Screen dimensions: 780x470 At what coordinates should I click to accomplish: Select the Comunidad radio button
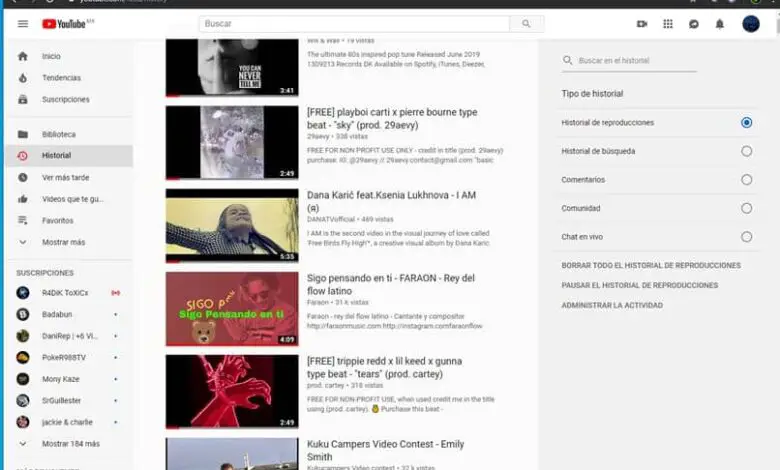pos(746,208)
